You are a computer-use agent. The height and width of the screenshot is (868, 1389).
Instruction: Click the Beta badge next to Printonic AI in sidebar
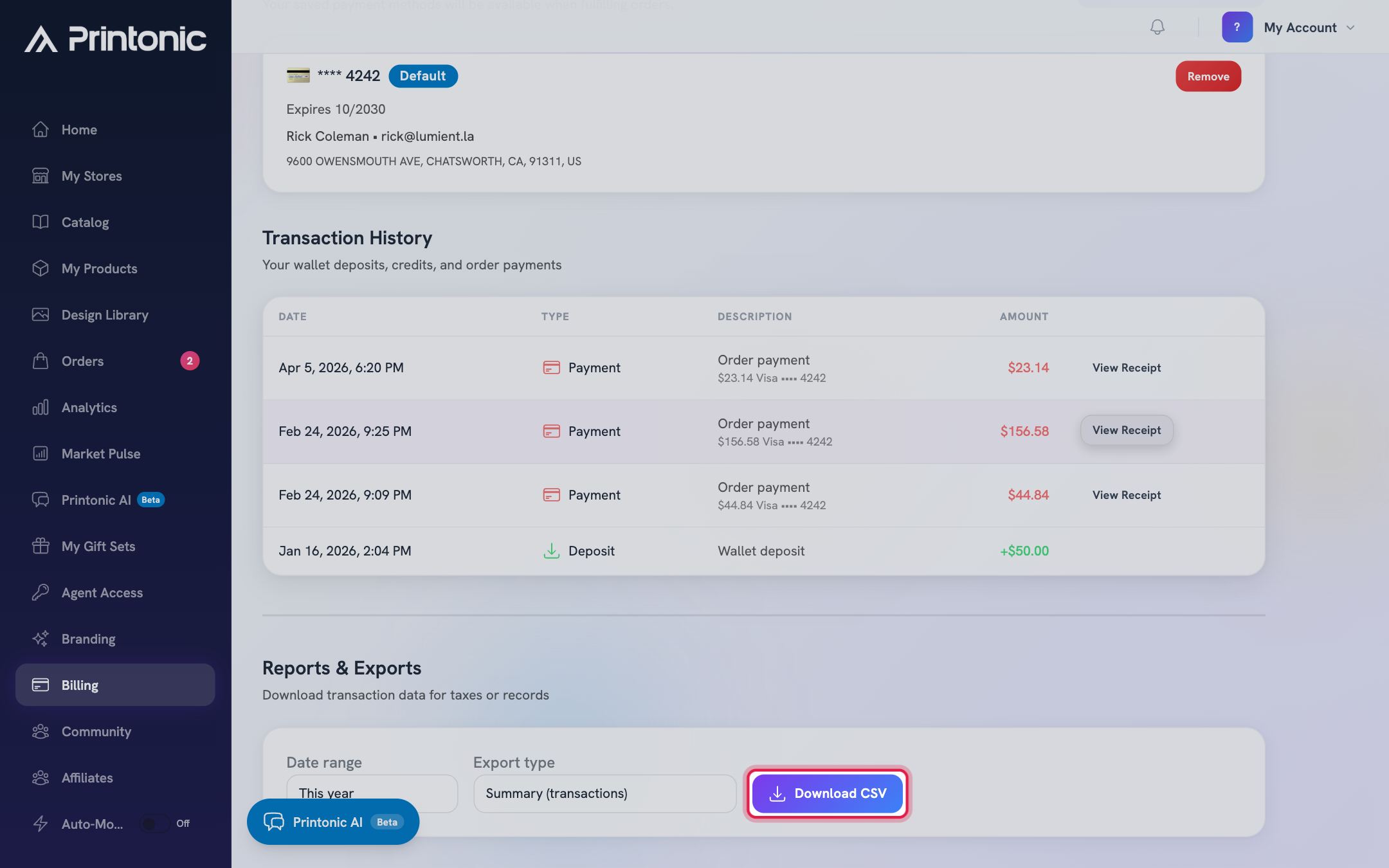[x=150, y=500]
